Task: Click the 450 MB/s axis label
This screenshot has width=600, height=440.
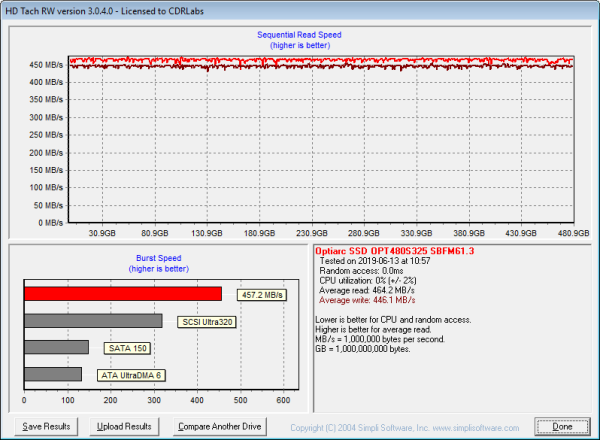Action: tap(46, 65)
